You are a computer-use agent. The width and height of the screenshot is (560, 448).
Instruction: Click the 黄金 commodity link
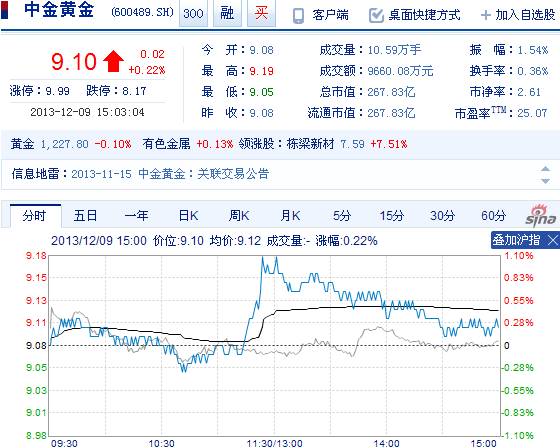[x=22, y=144]
